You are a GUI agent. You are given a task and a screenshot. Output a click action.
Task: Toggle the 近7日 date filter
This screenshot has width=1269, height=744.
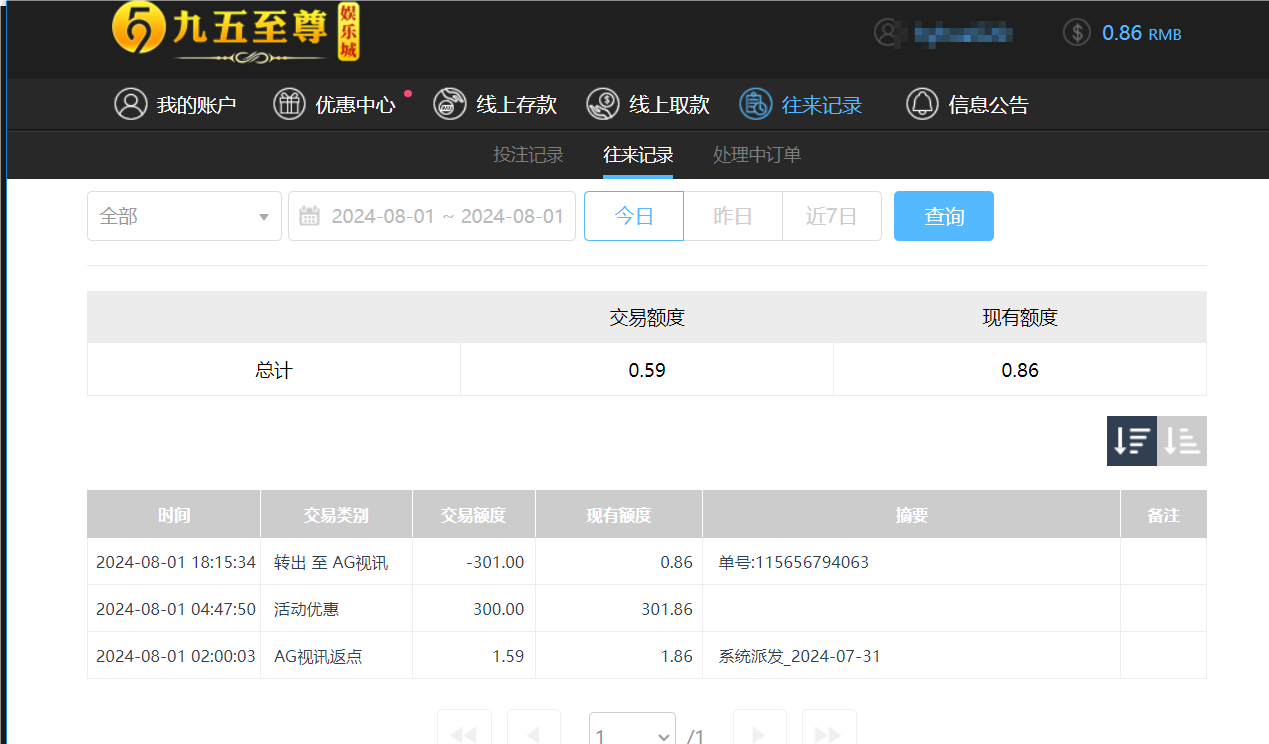click(831, 215)
